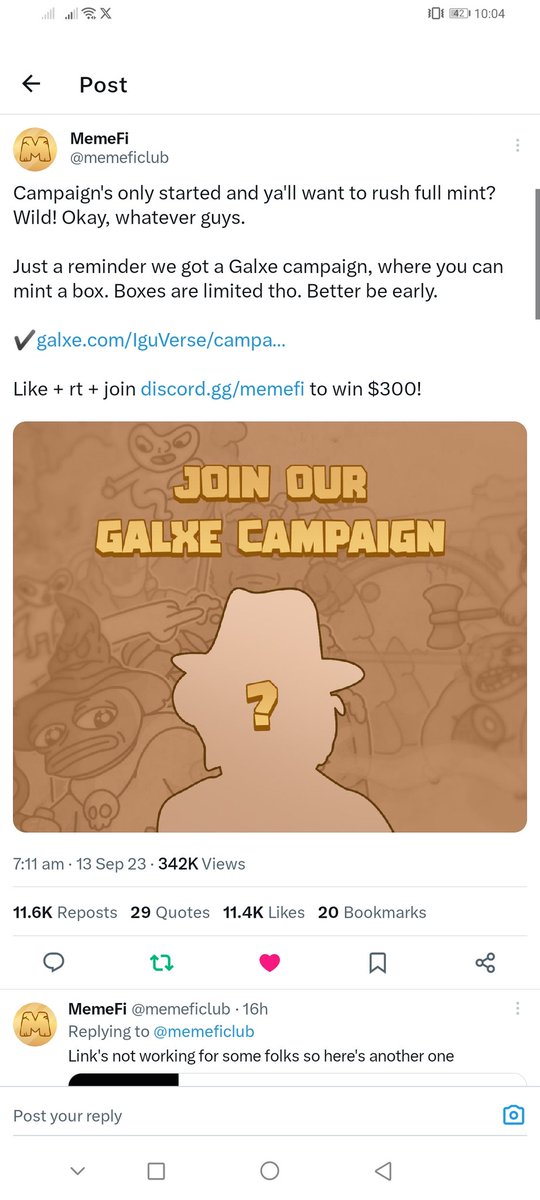
Task: Tap the camera icon in reply bar
Action: click(513, 1115)
